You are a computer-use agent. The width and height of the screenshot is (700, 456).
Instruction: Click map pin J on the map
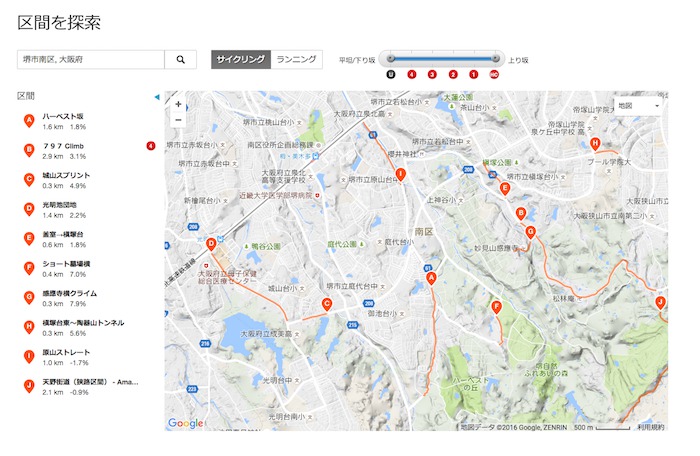(x=660, y=303)
